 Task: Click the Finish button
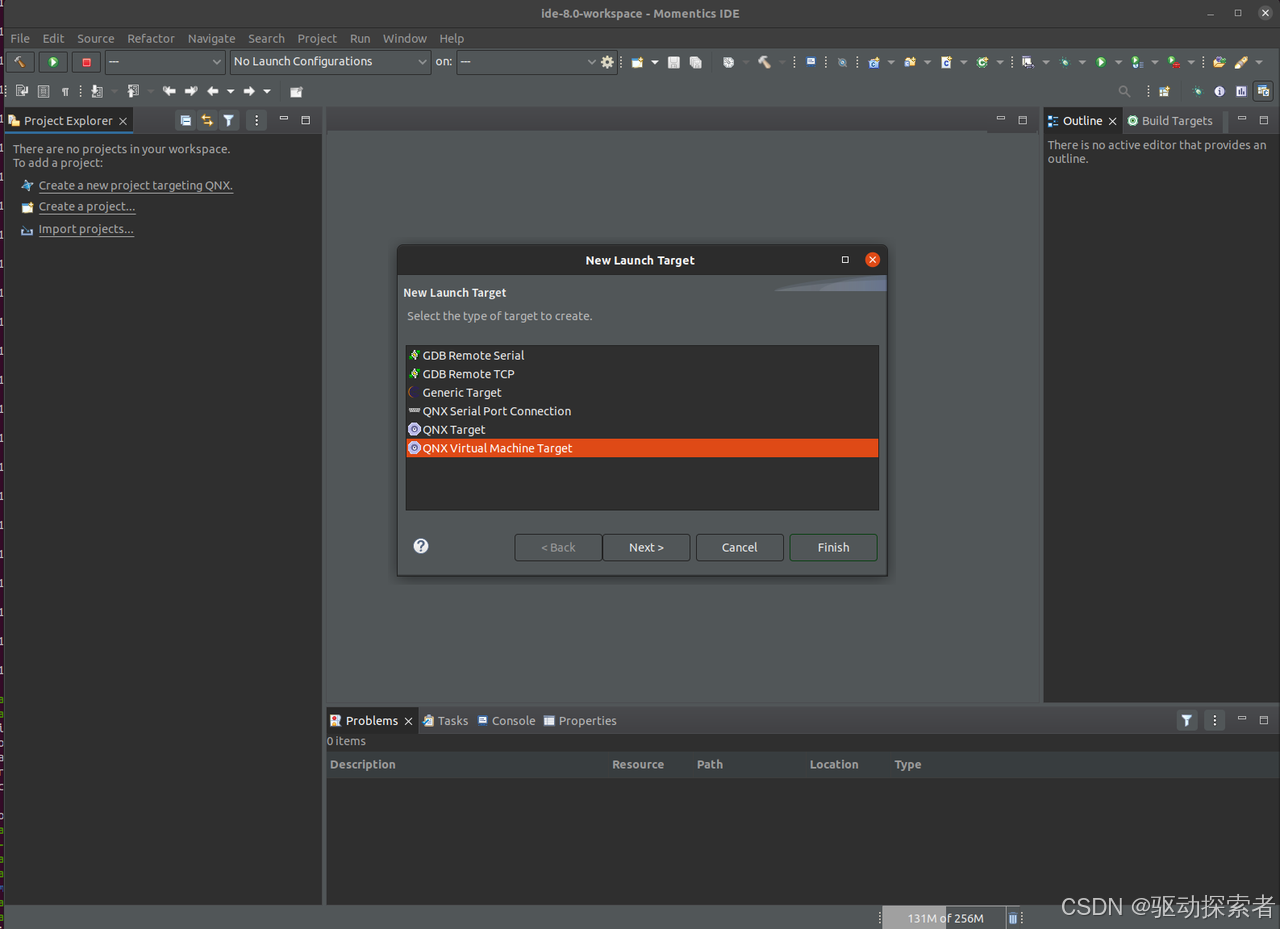[x=833, y=547]
